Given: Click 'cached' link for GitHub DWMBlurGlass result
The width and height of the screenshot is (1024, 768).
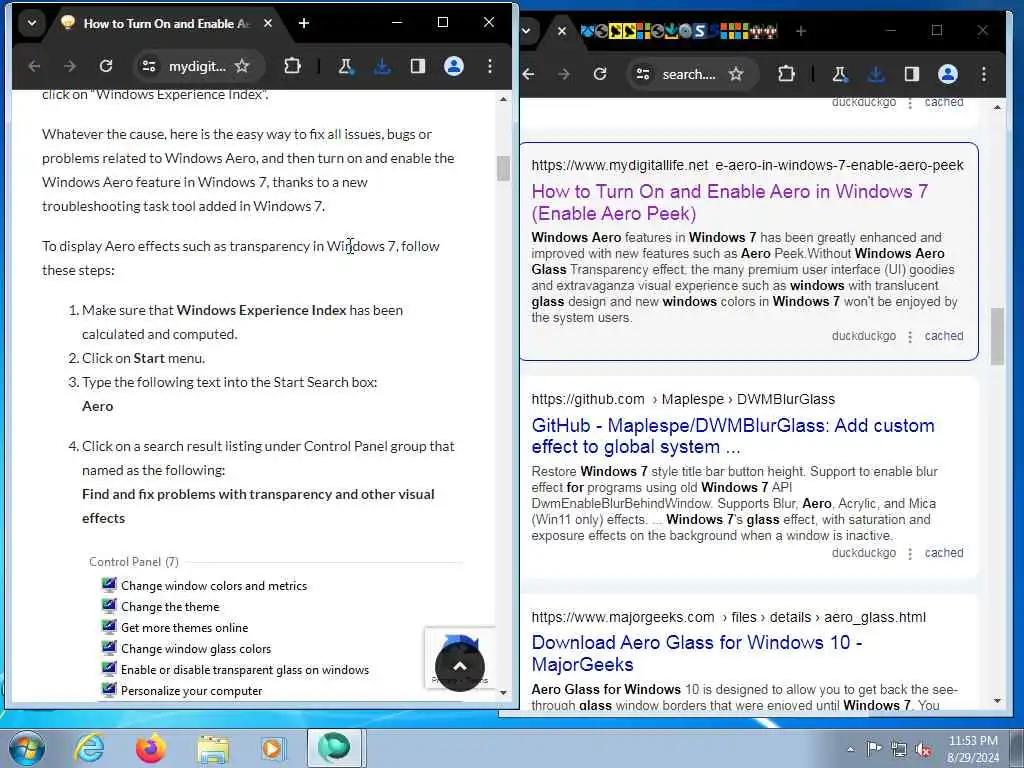Looking at the screenshot, I should pos(944,552).
